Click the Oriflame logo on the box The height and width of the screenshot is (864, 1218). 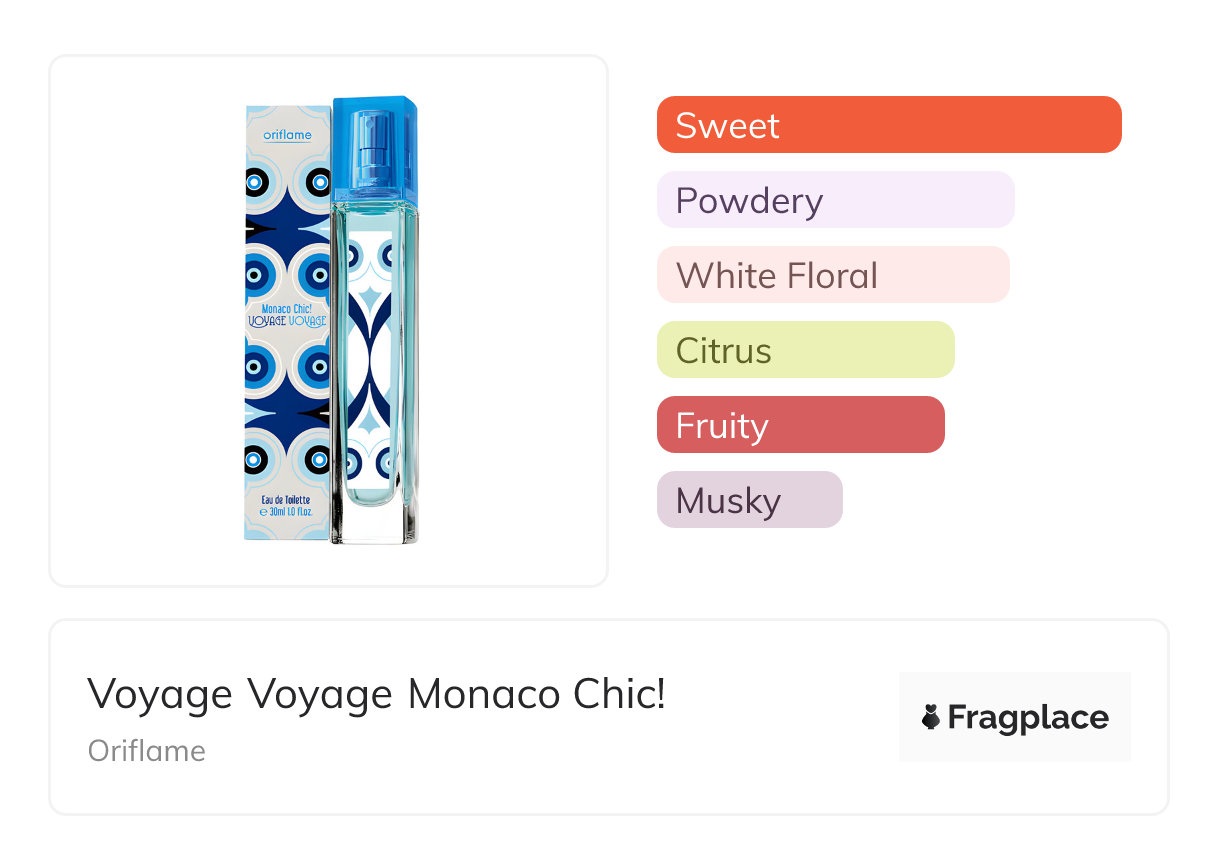tap(288, 135)
